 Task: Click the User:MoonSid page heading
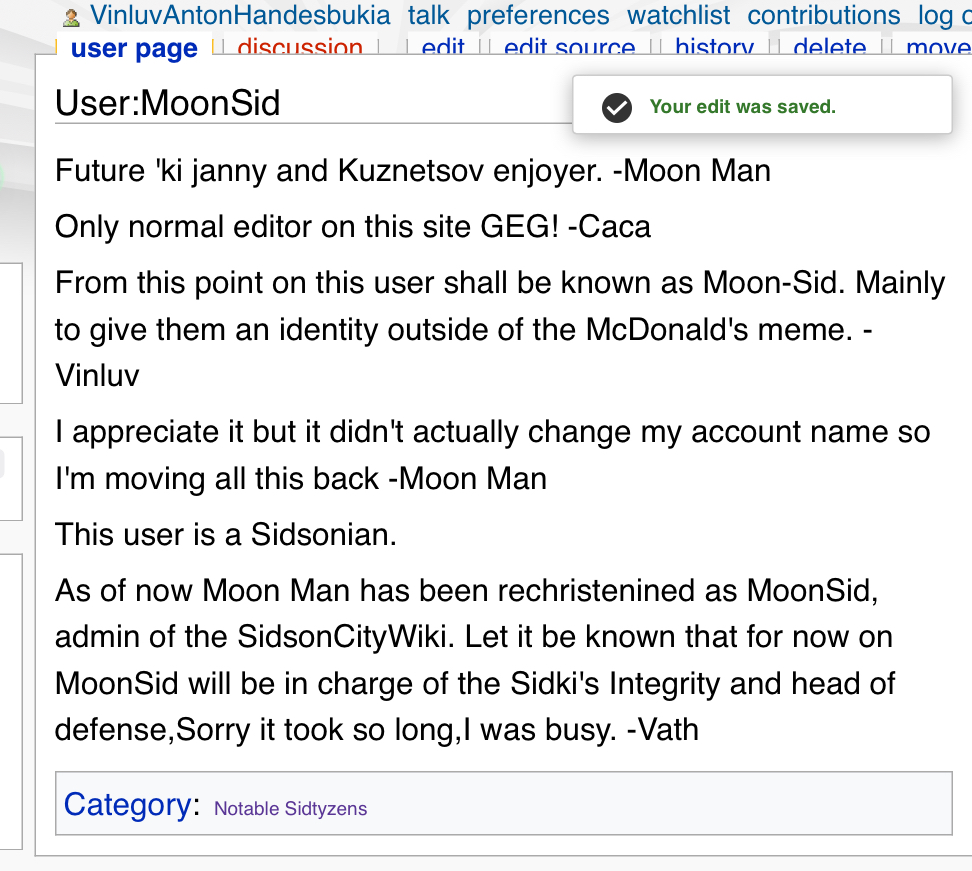point(167,103)
